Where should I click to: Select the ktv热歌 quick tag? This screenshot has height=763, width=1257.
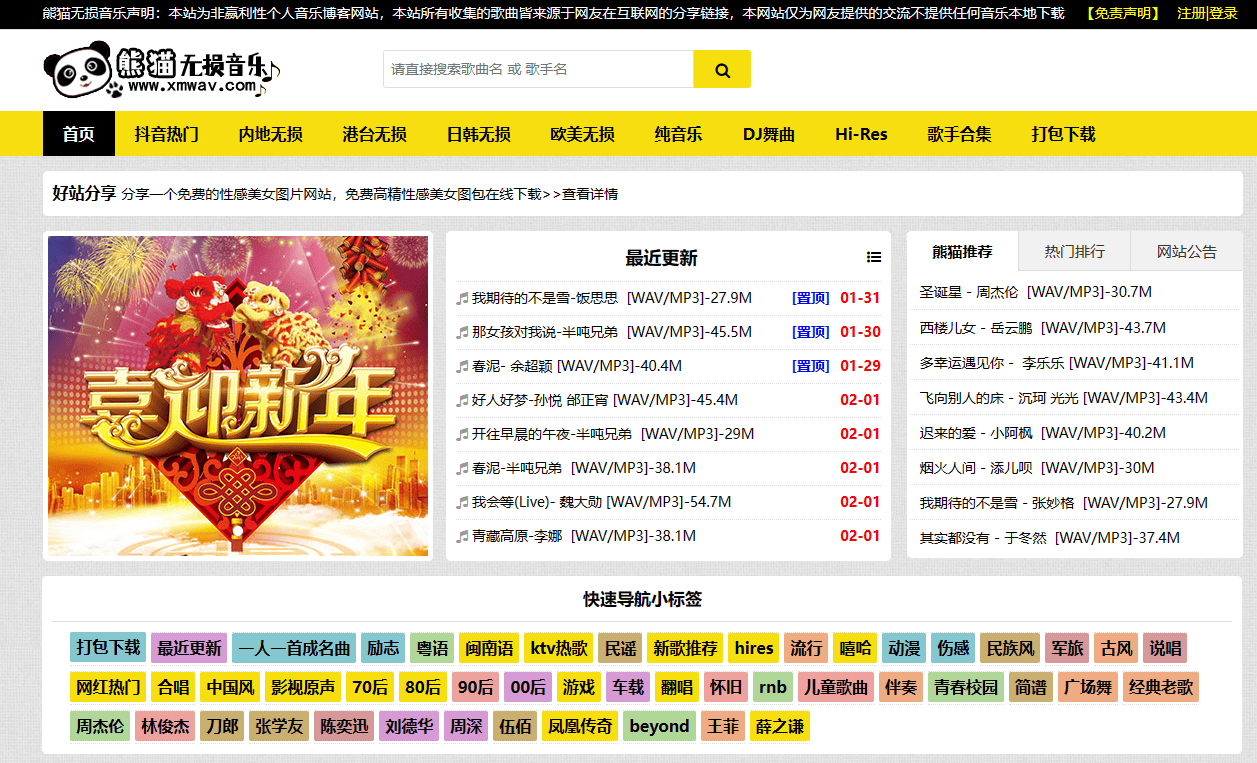559,648
